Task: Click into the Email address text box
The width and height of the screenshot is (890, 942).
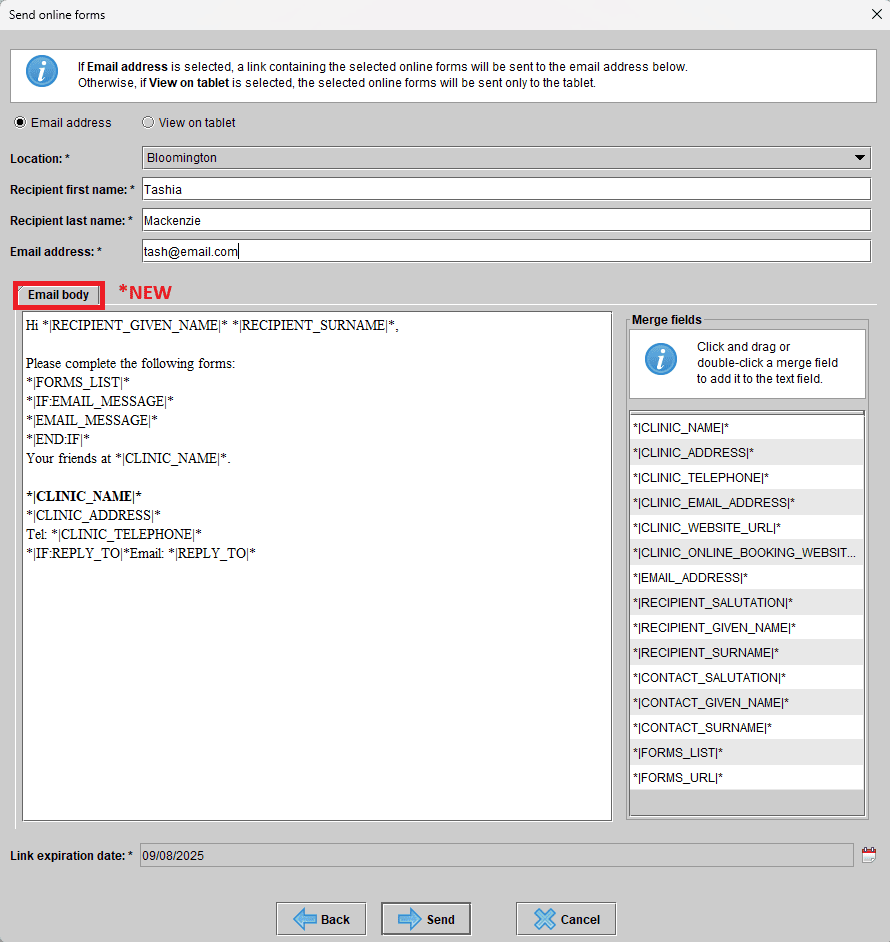Action: tap(505, 252)
